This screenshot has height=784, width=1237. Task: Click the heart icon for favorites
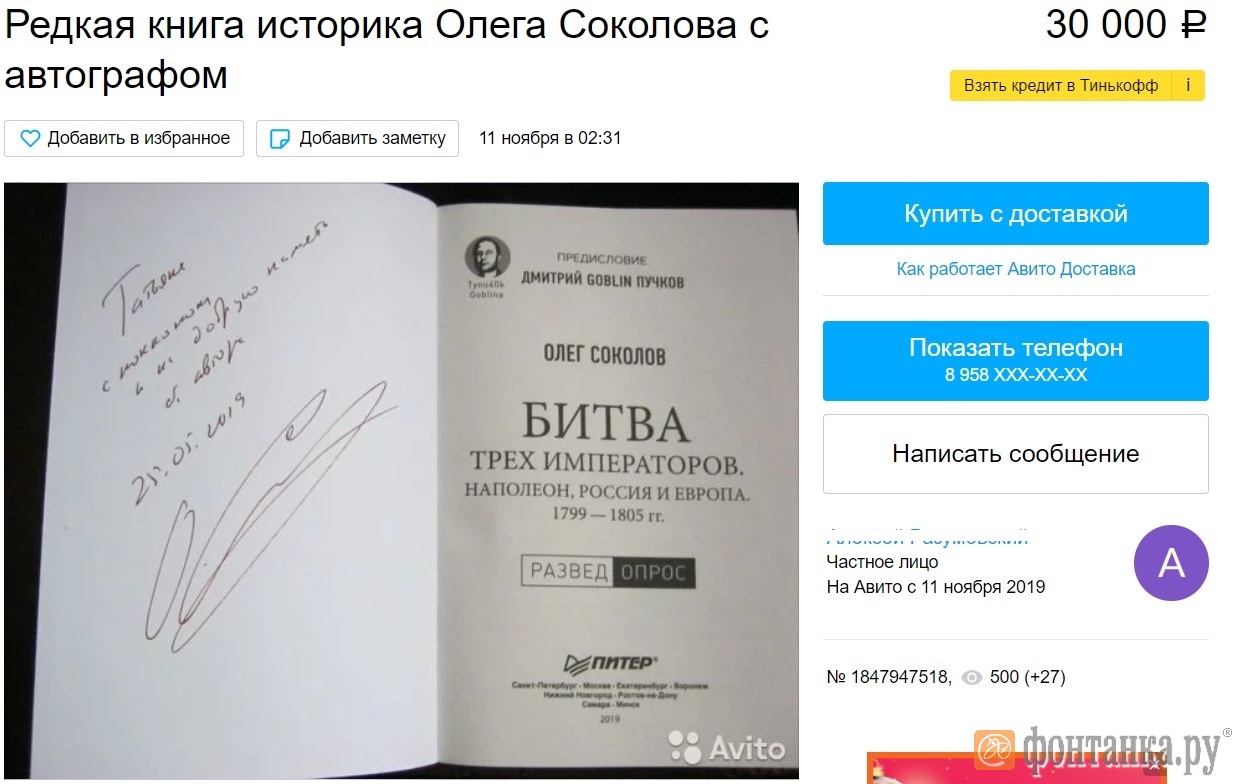click(x=30, y=138)
